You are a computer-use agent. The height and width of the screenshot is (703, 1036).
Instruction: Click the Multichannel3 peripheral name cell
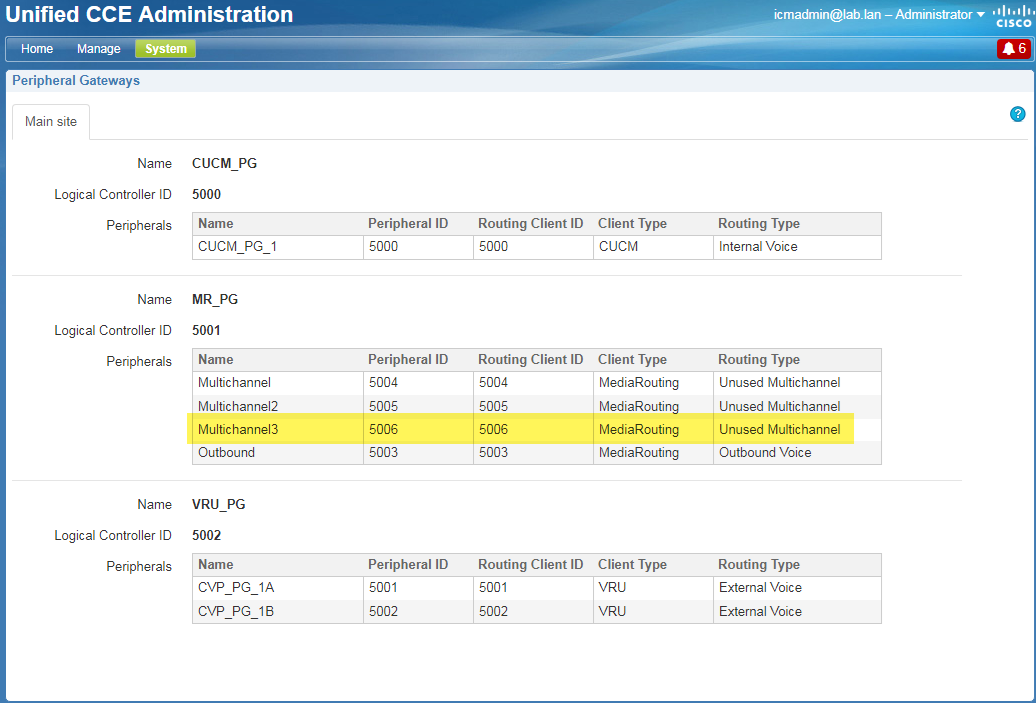278,429
